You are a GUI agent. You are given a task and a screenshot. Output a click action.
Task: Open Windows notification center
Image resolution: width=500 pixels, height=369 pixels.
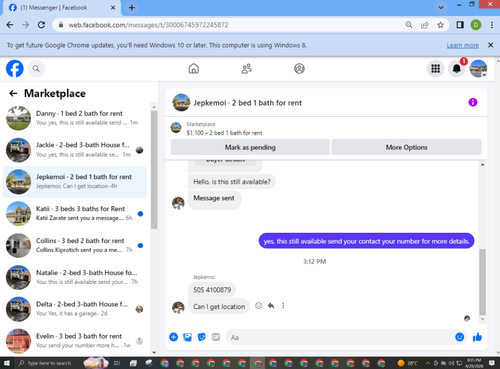(492, 363)
